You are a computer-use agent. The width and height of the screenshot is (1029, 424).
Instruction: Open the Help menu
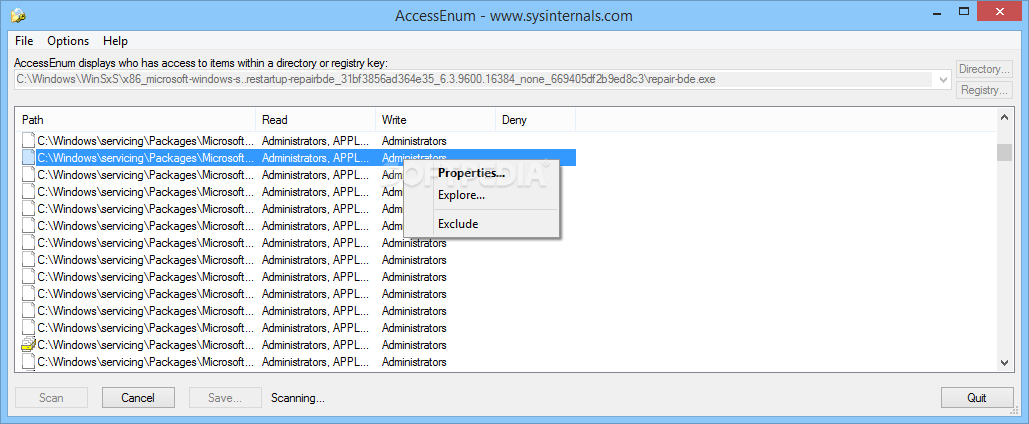[116, 41]
